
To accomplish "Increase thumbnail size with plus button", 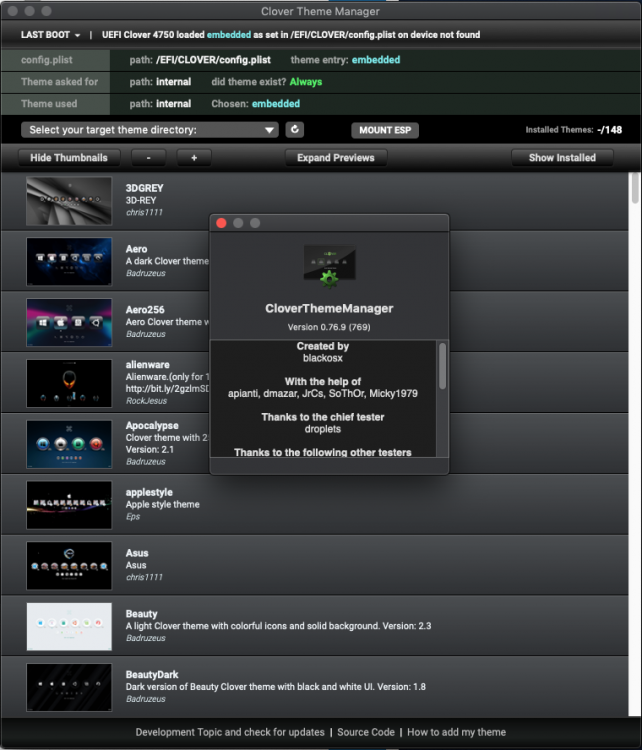I will pyautogui.click(x=194, y=157).
